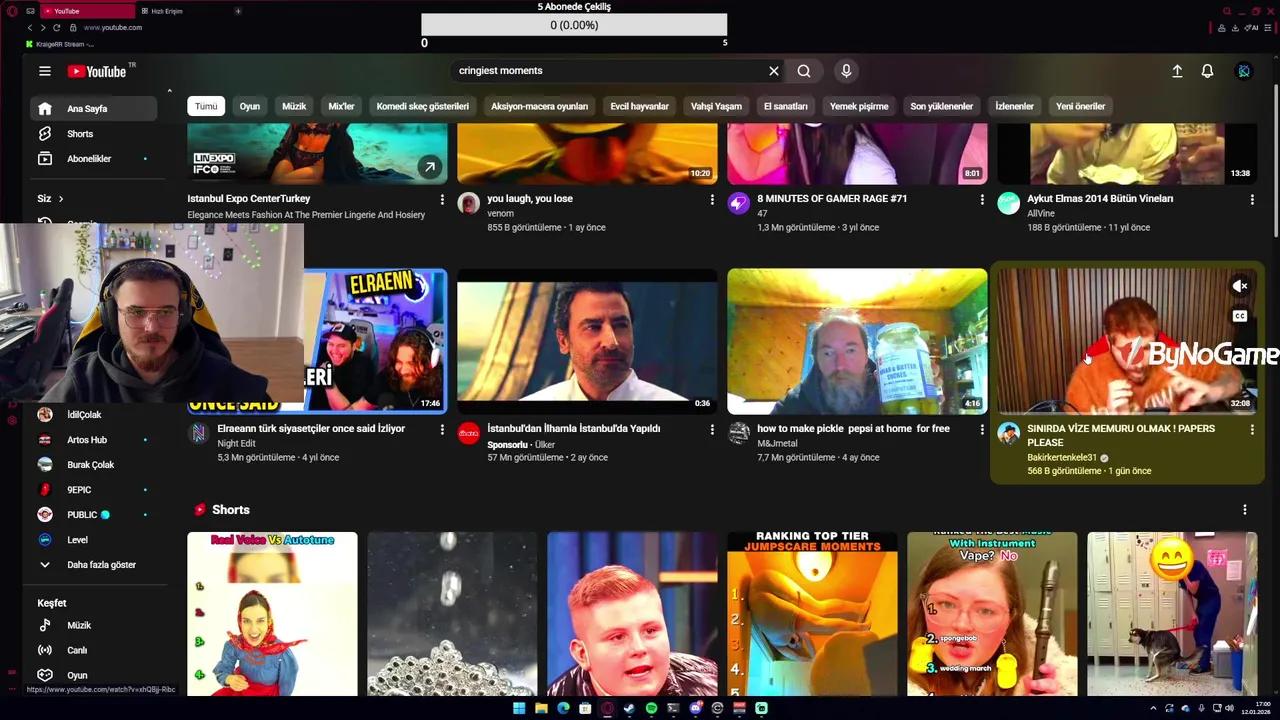
Task: Open the browser AI button
Action: coord(1253,28)
